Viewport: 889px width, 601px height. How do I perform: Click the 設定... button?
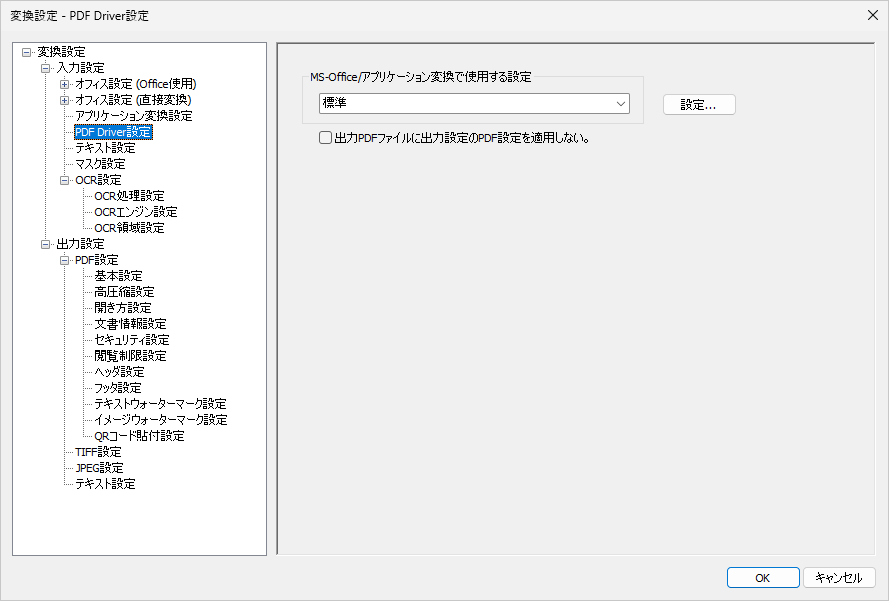pyautogui.click(x=698, y=104)
